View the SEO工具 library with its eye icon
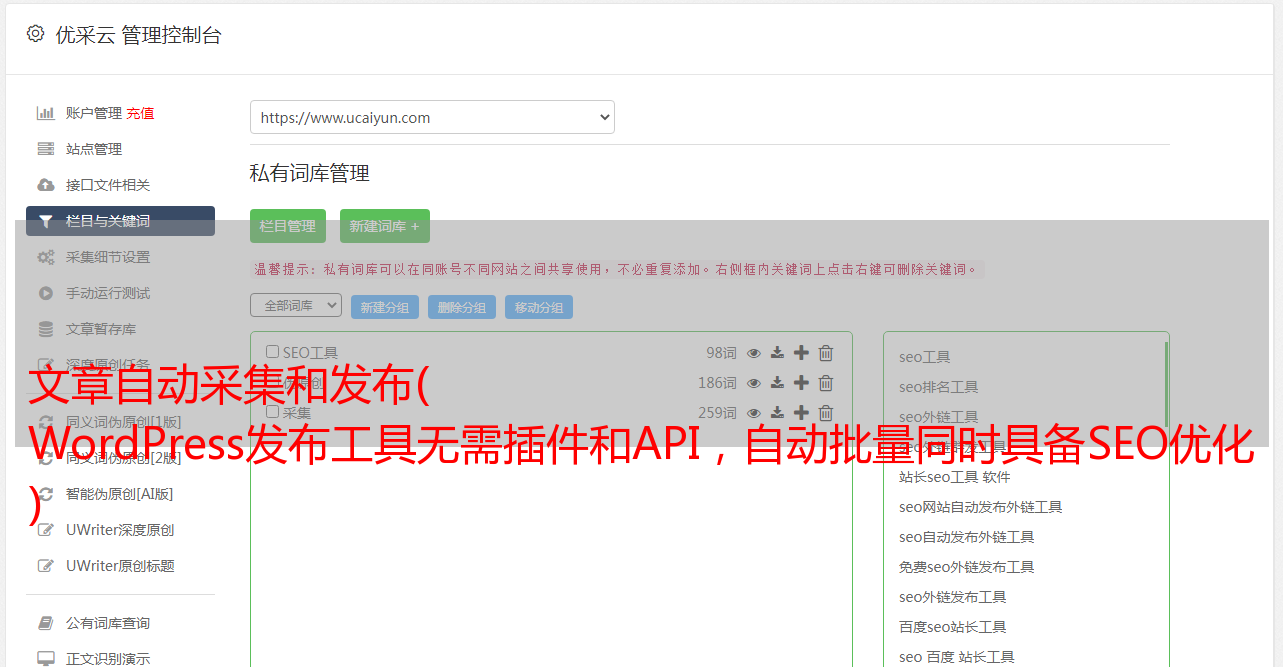 click(x=754, y=353)
